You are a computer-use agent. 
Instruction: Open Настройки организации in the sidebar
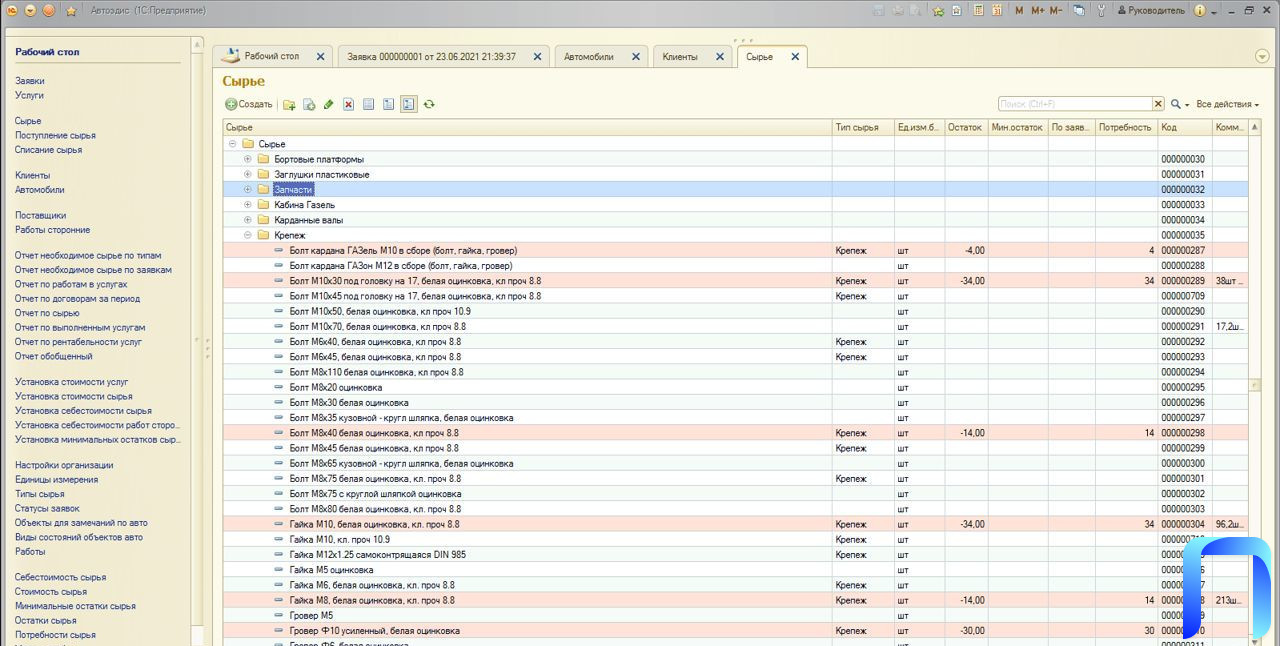[x=64, y=465]
